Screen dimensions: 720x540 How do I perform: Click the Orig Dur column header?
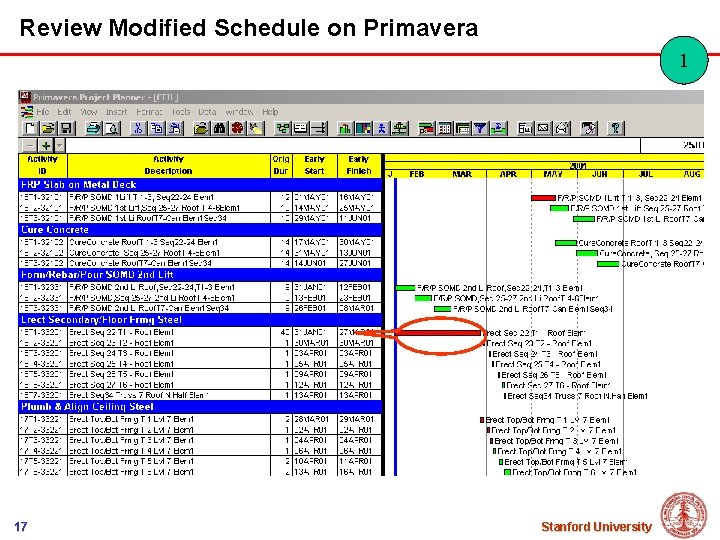tap(281, 165)
